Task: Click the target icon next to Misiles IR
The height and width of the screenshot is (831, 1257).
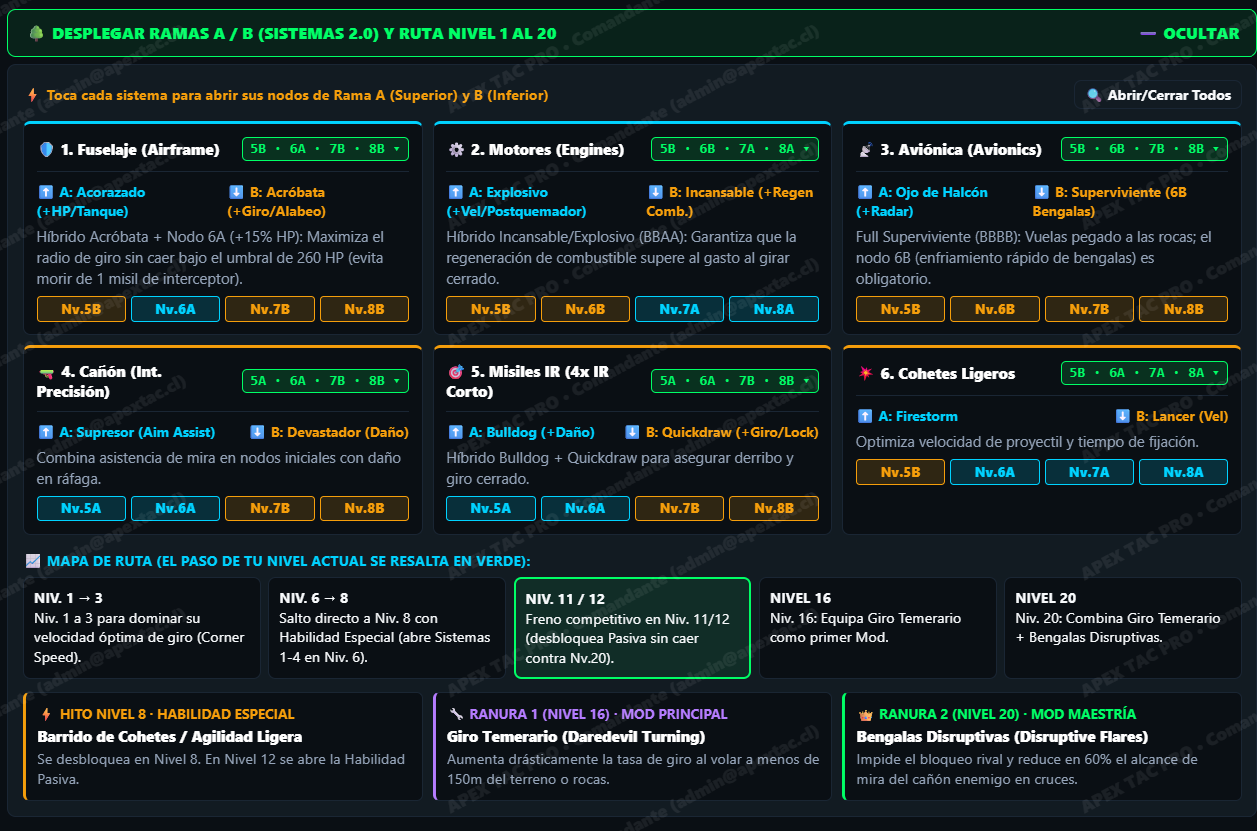Action: click(456, 374)
